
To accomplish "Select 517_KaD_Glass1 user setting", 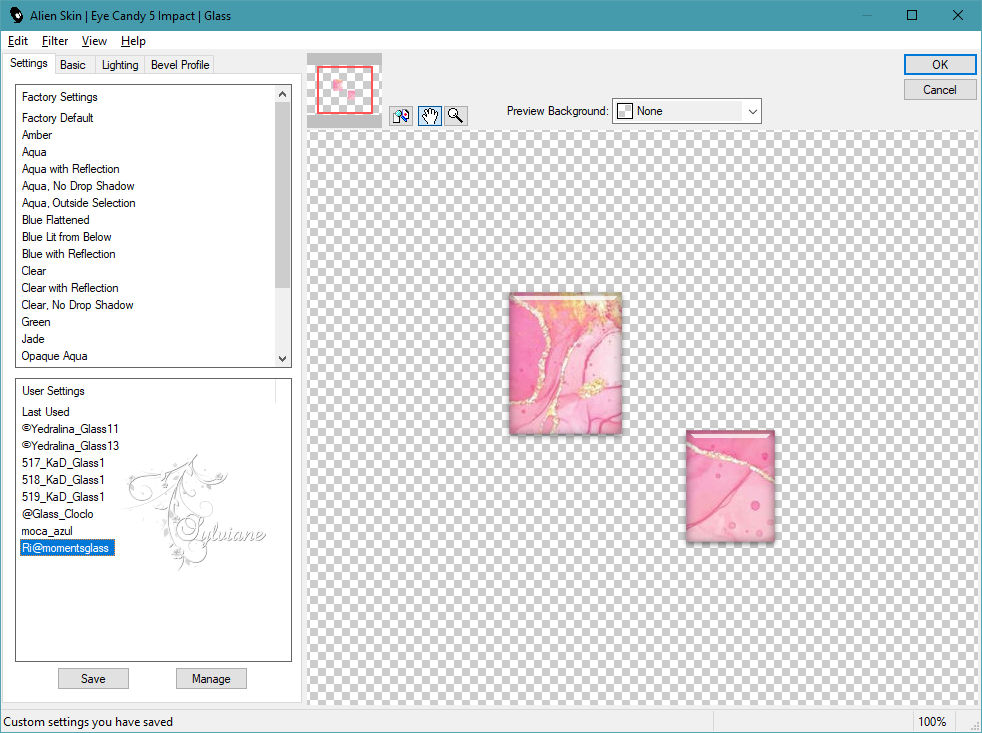I will tap(63, 462).
